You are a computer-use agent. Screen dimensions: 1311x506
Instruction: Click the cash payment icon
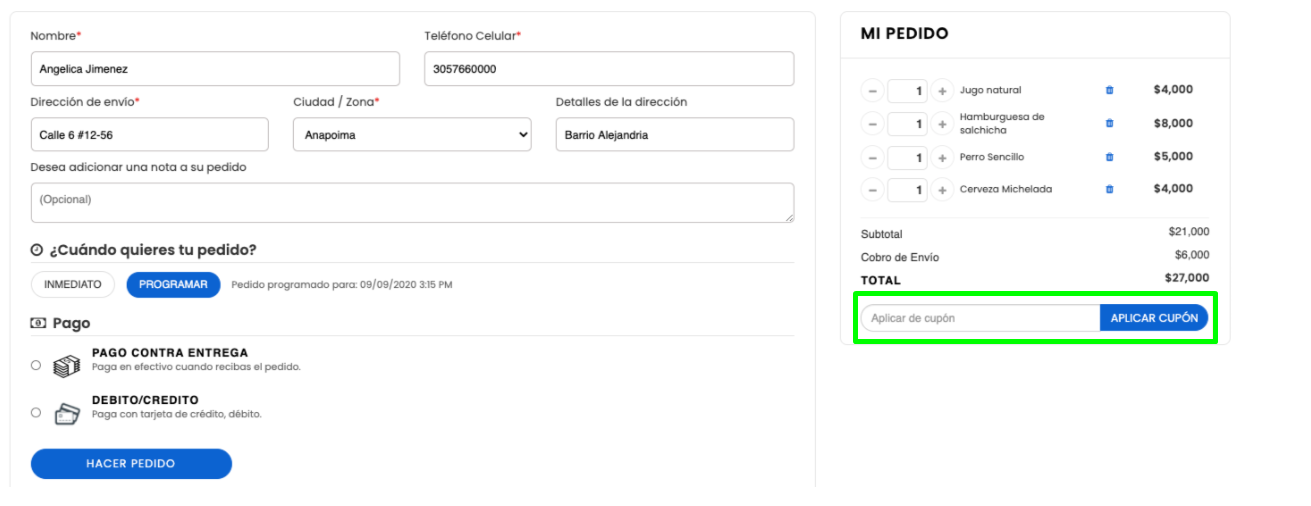coord(66,366)
